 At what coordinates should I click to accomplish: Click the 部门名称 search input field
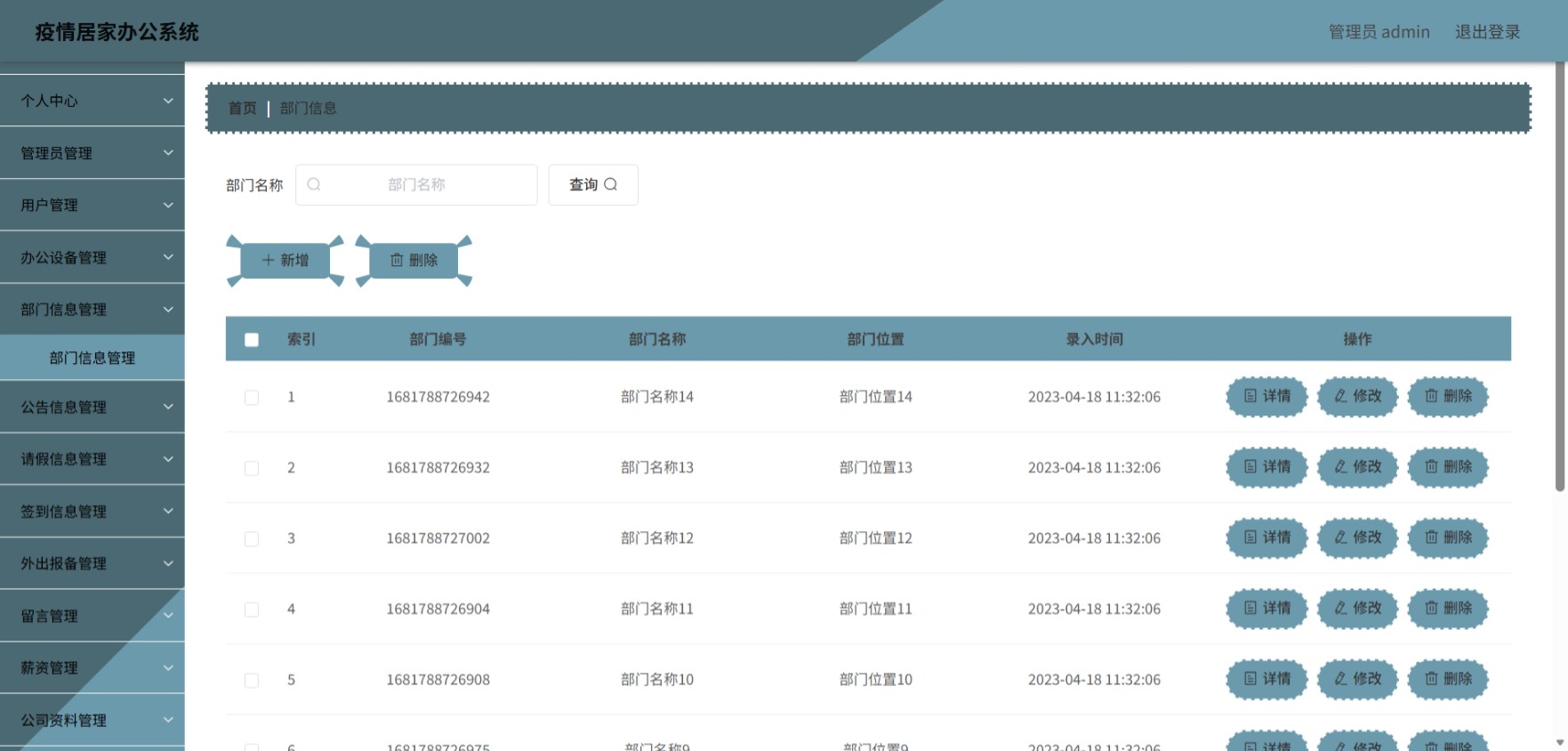[416, 184]
